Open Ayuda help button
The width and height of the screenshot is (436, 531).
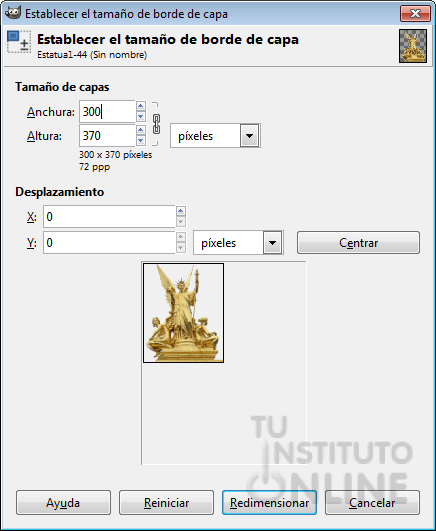coord(63,503)
